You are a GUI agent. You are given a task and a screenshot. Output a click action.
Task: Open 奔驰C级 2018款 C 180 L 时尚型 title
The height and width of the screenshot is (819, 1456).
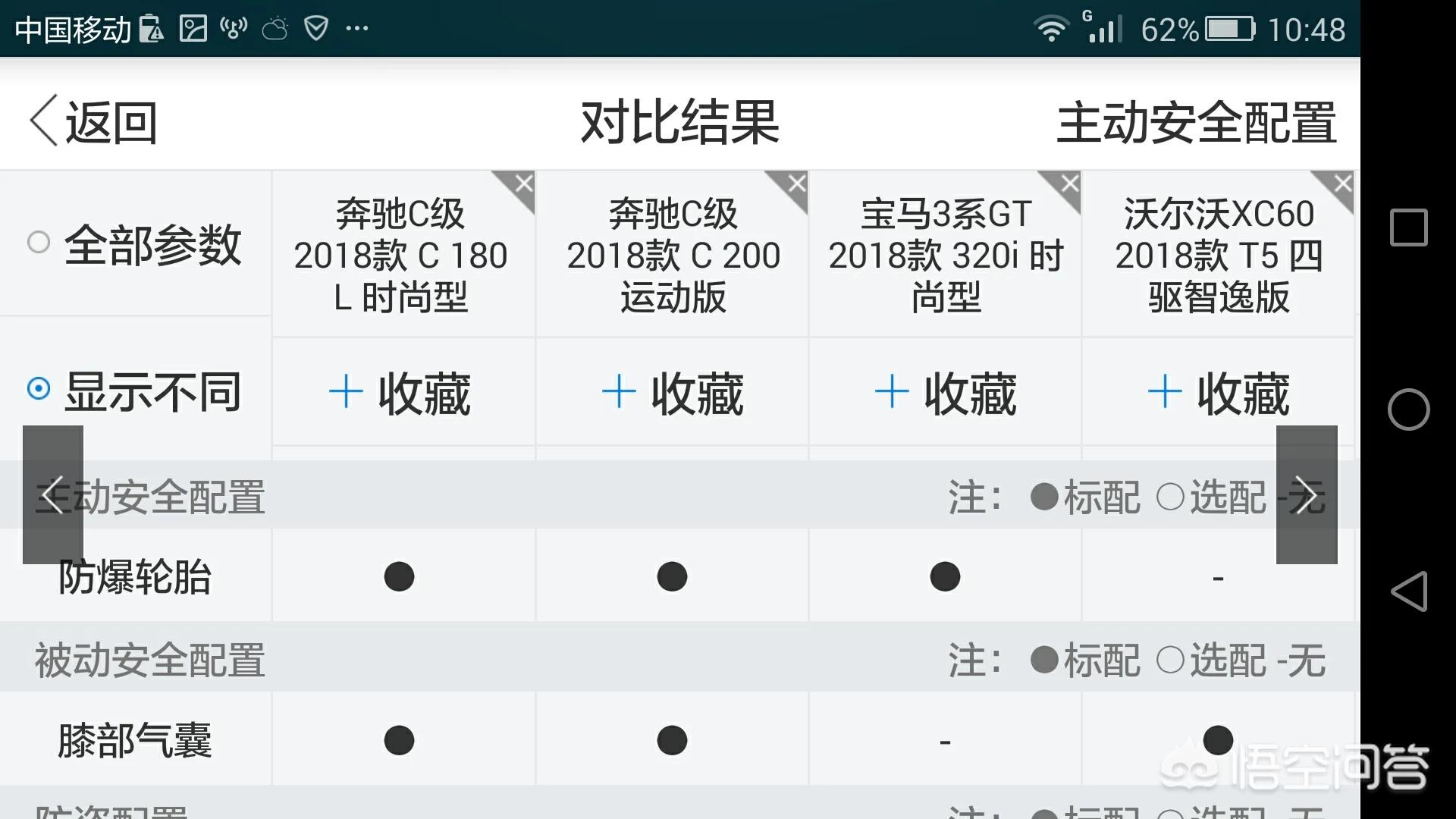coord(400,256)
